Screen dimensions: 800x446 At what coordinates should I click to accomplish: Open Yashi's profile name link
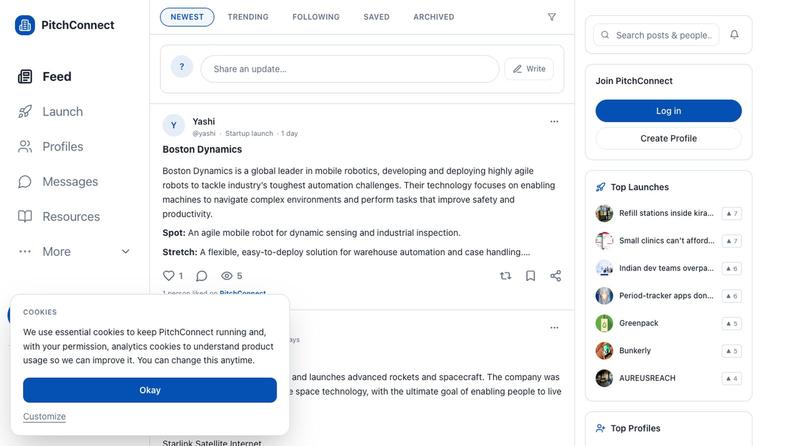[204, 121]
